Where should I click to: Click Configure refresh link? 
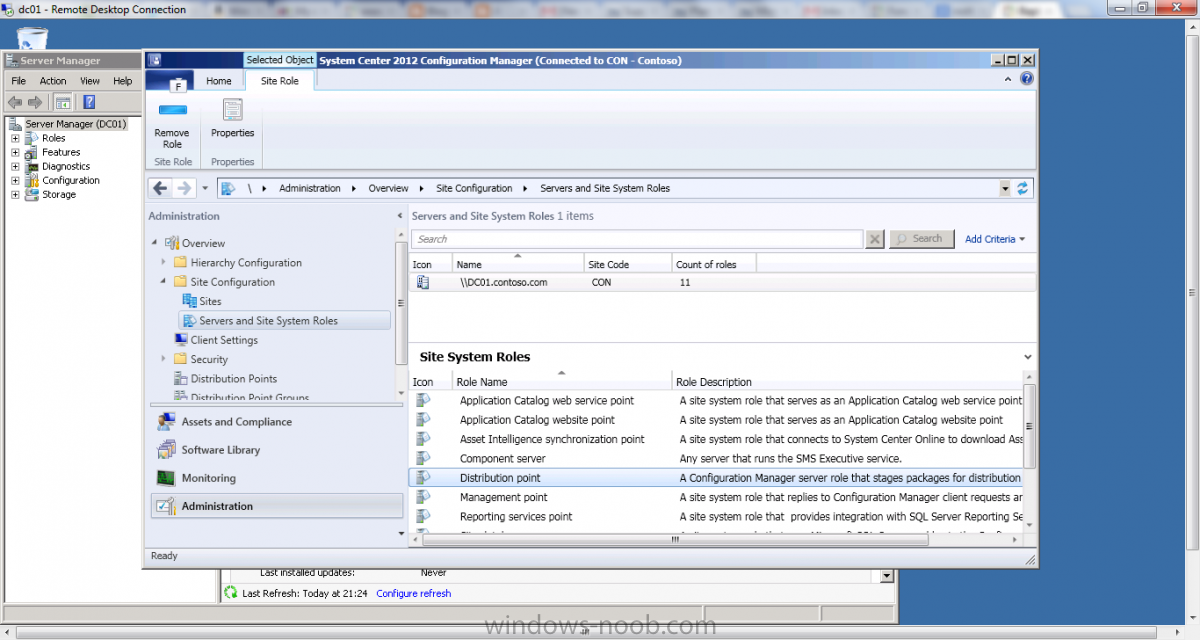click(x=413, y=593)
